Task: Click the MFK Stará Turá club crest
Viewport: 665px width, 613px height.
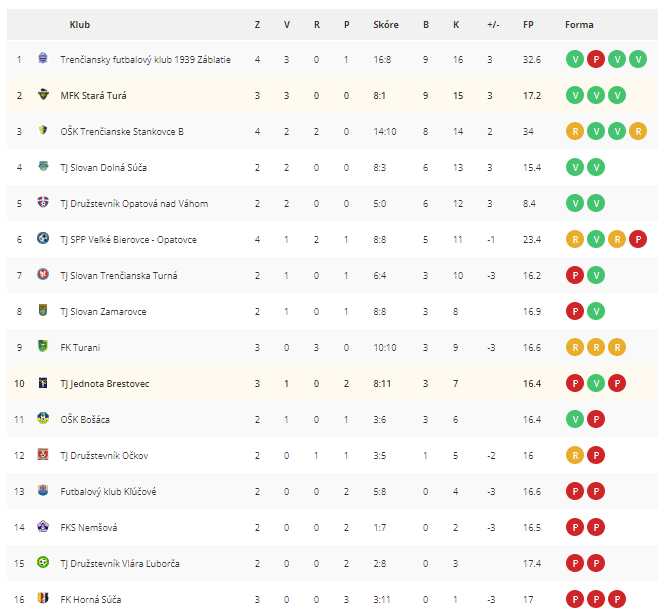Action: (x=43, y=94)
